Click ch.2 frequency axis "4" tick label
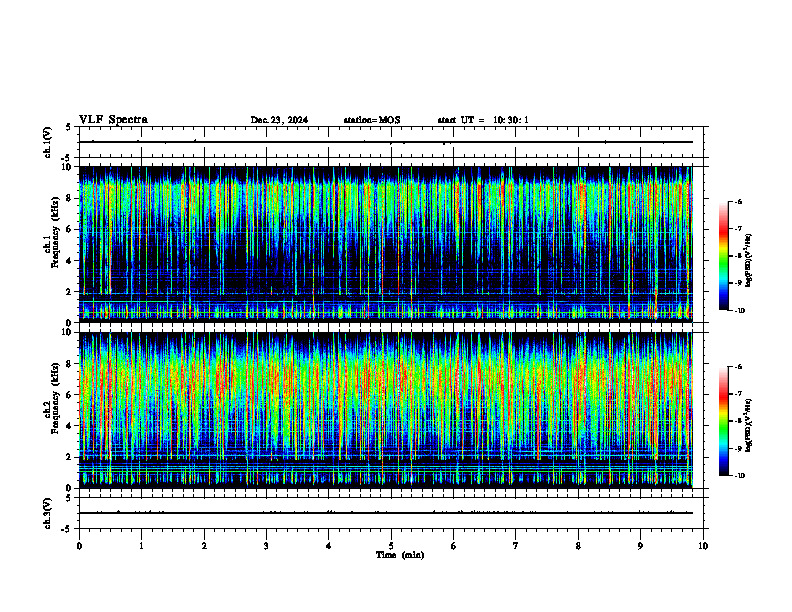The width and height of the screenshot is (792, 612). (70, 426)
